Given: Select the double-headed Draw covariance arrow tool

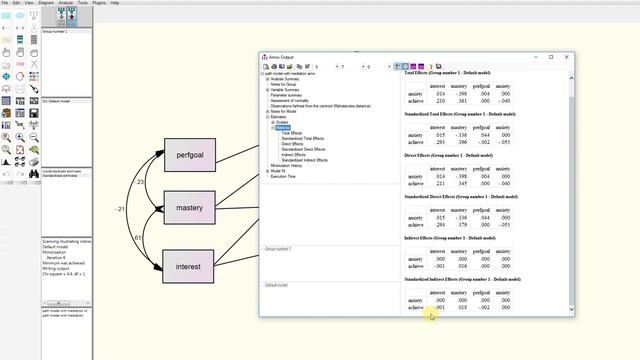Looking at the screenshot, I should point(20,28).
